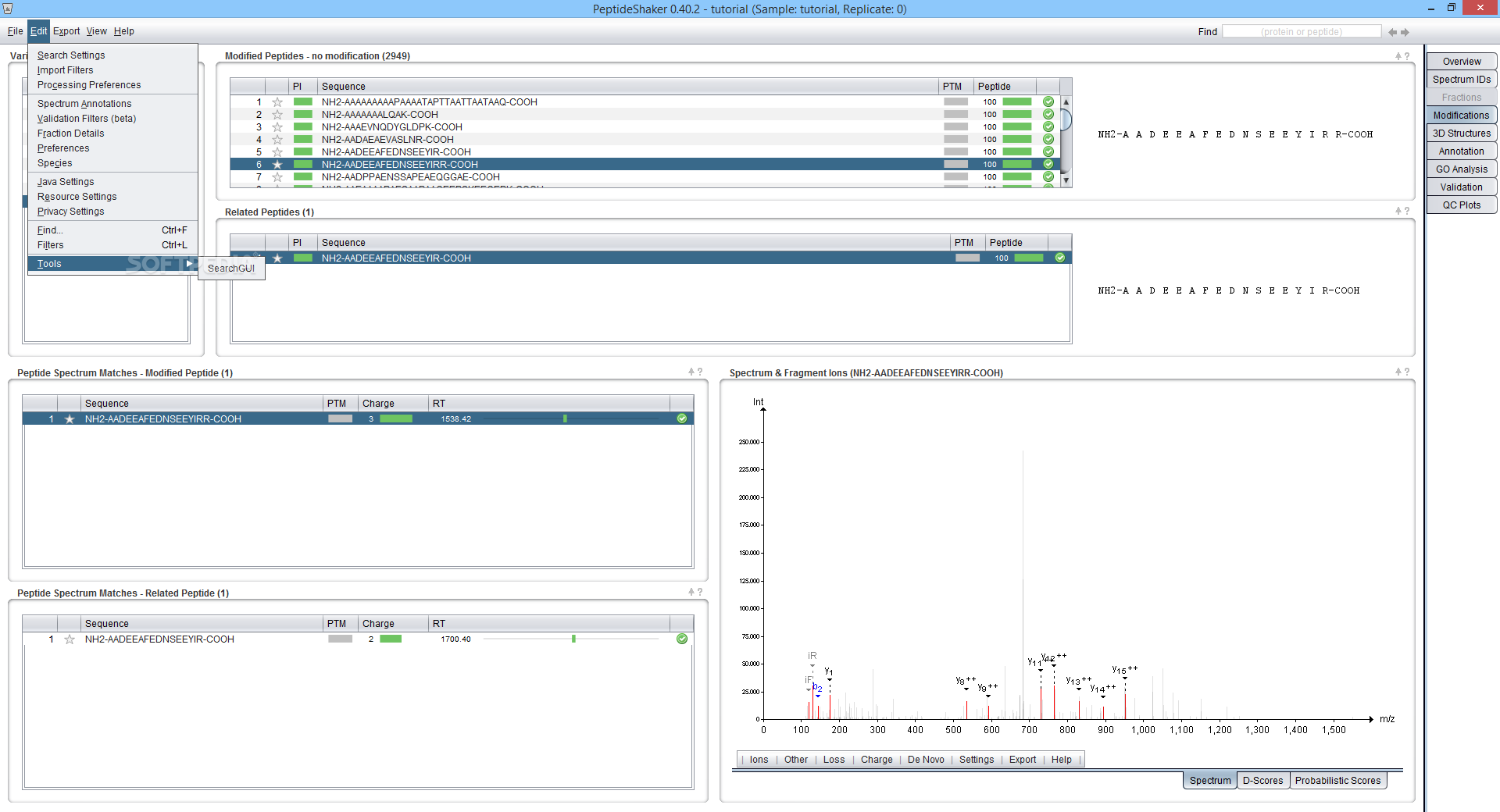The width and height of the screenshot is (1500, 812).
Task: Open the spectrum Export menu
Action: (x=1023, y=760)
